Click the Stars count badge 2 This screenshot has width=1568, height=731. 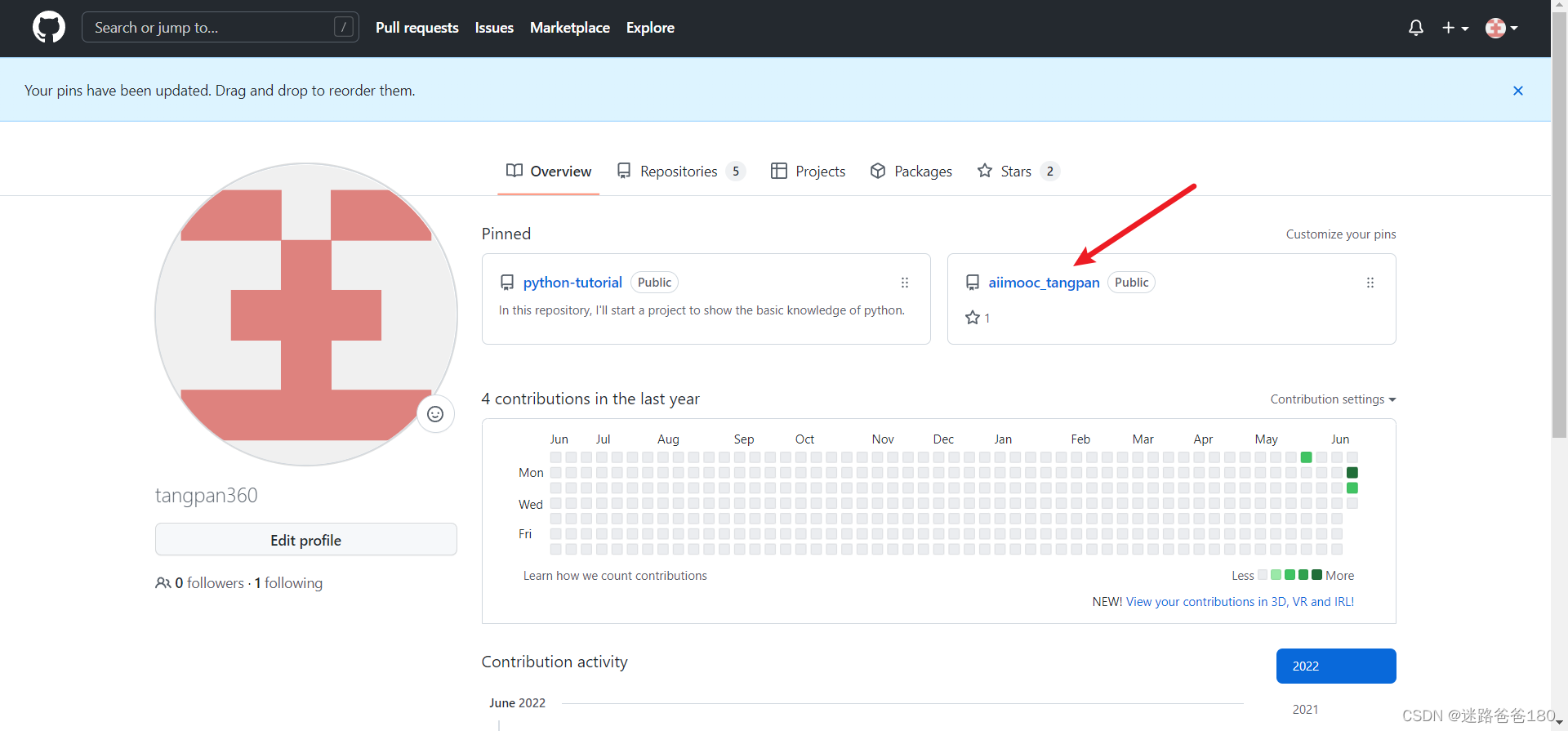[1050, 172]
